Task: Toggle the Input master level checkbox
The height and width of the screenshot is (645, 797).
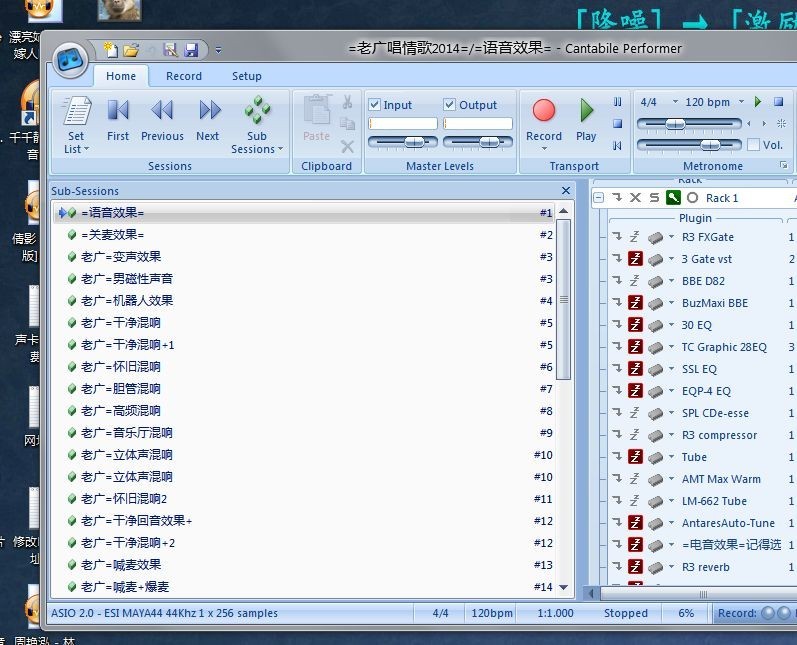Action: click(375, 105)
